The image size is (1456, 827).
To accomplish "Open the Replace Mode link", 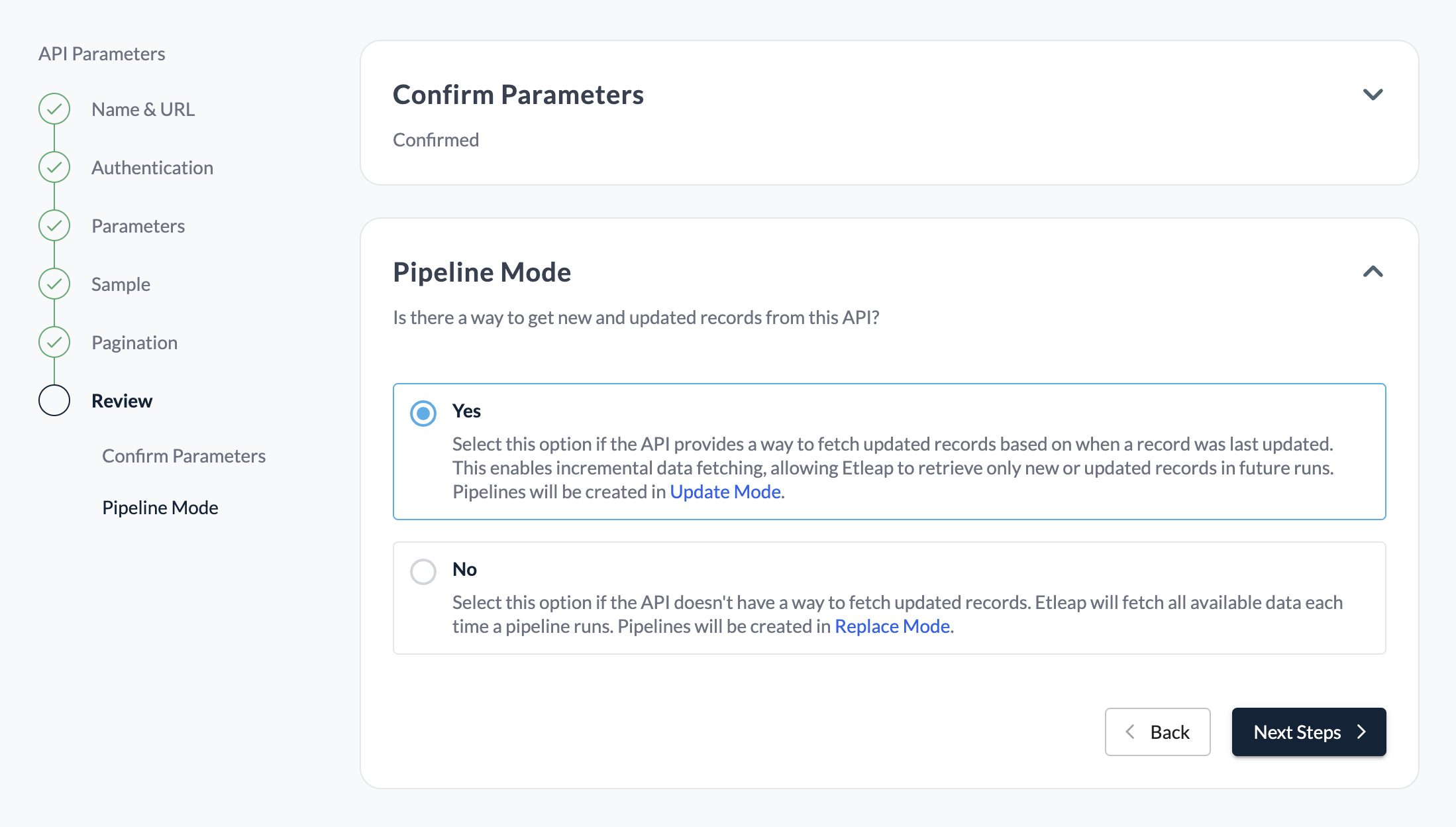I will click(x=892, y=626).
